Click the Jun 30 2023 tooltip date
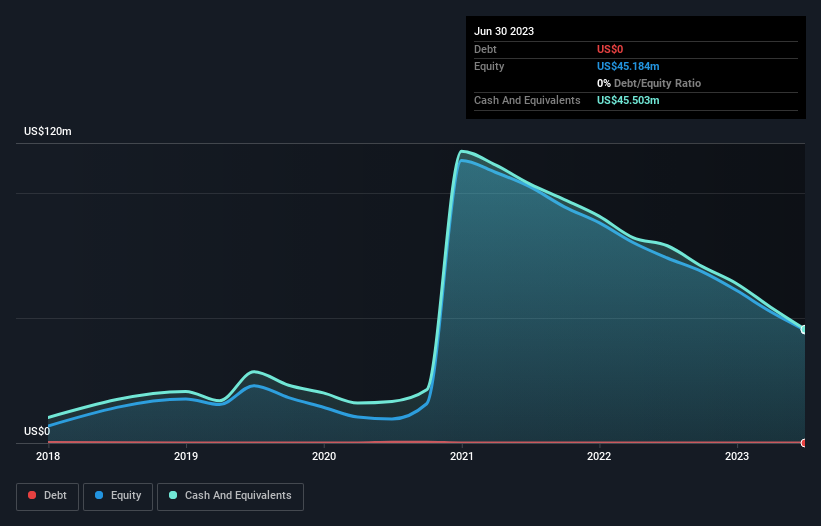Screen dimensions: 821x526 pos(504,31)
